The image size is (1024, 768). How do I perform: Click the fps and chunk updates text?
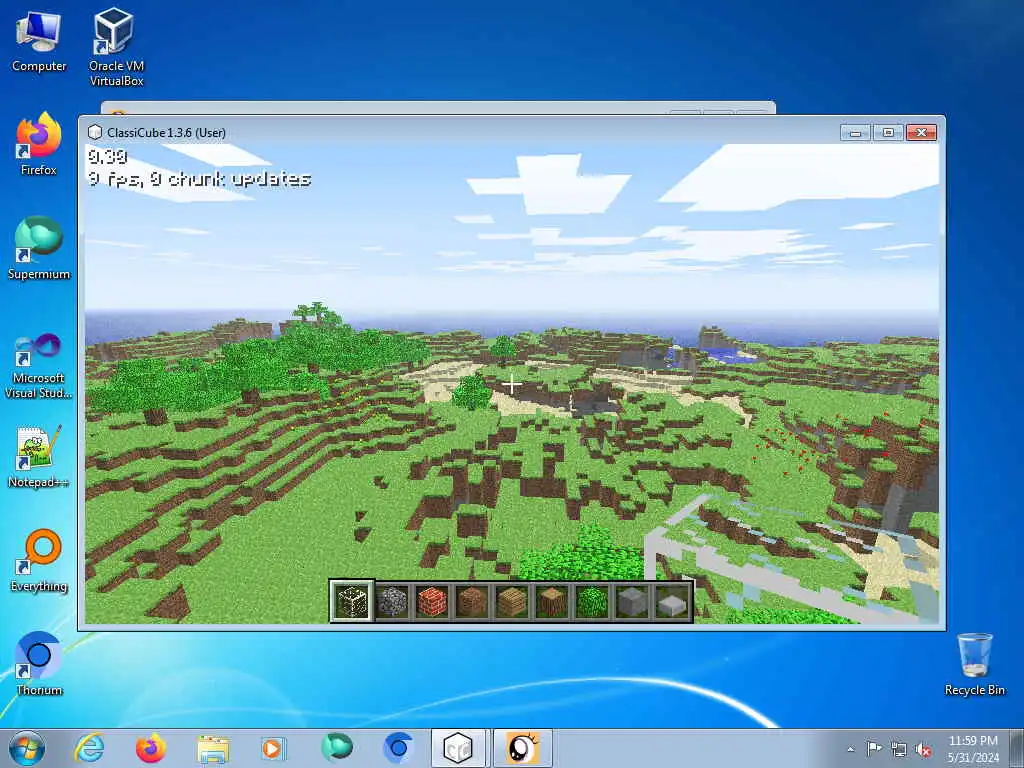tap(199, 179)
